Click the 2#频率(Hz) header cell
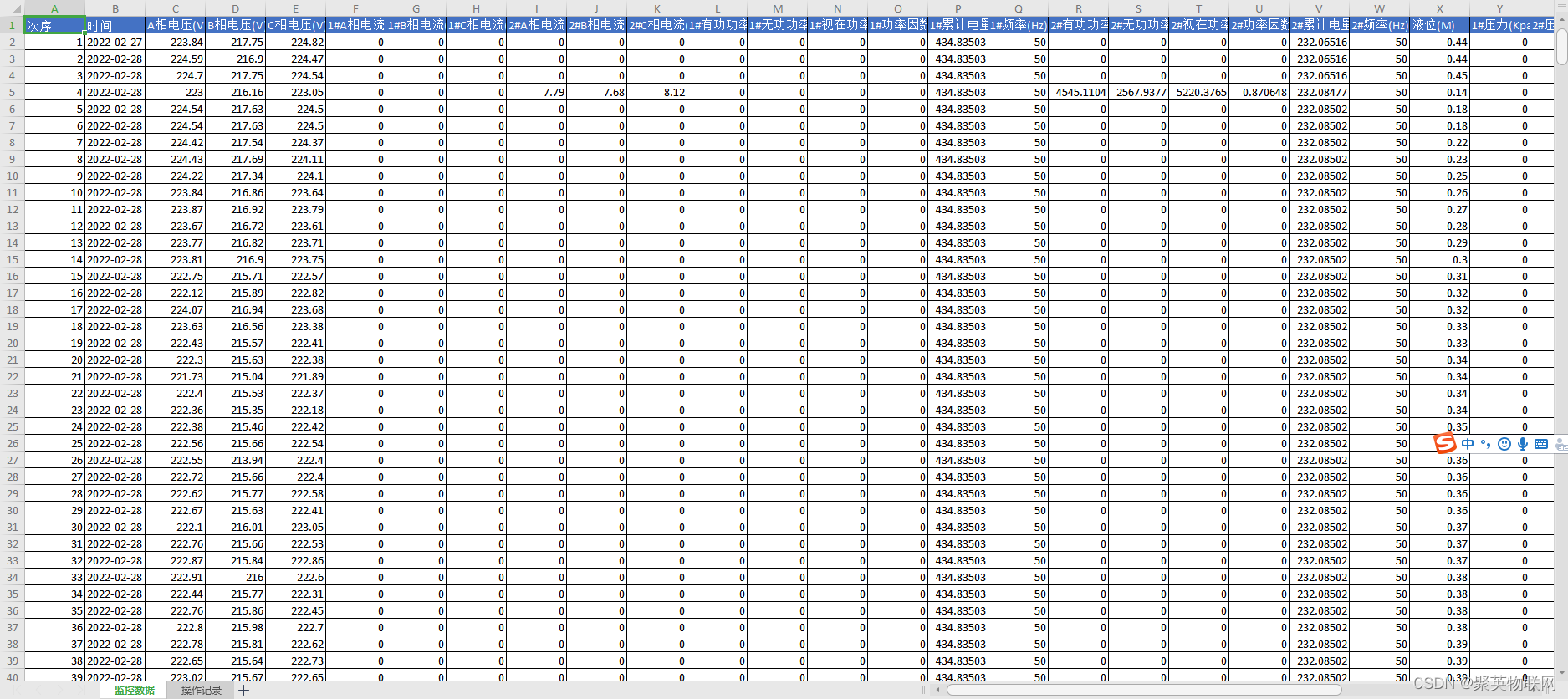 coord(1380,25)
